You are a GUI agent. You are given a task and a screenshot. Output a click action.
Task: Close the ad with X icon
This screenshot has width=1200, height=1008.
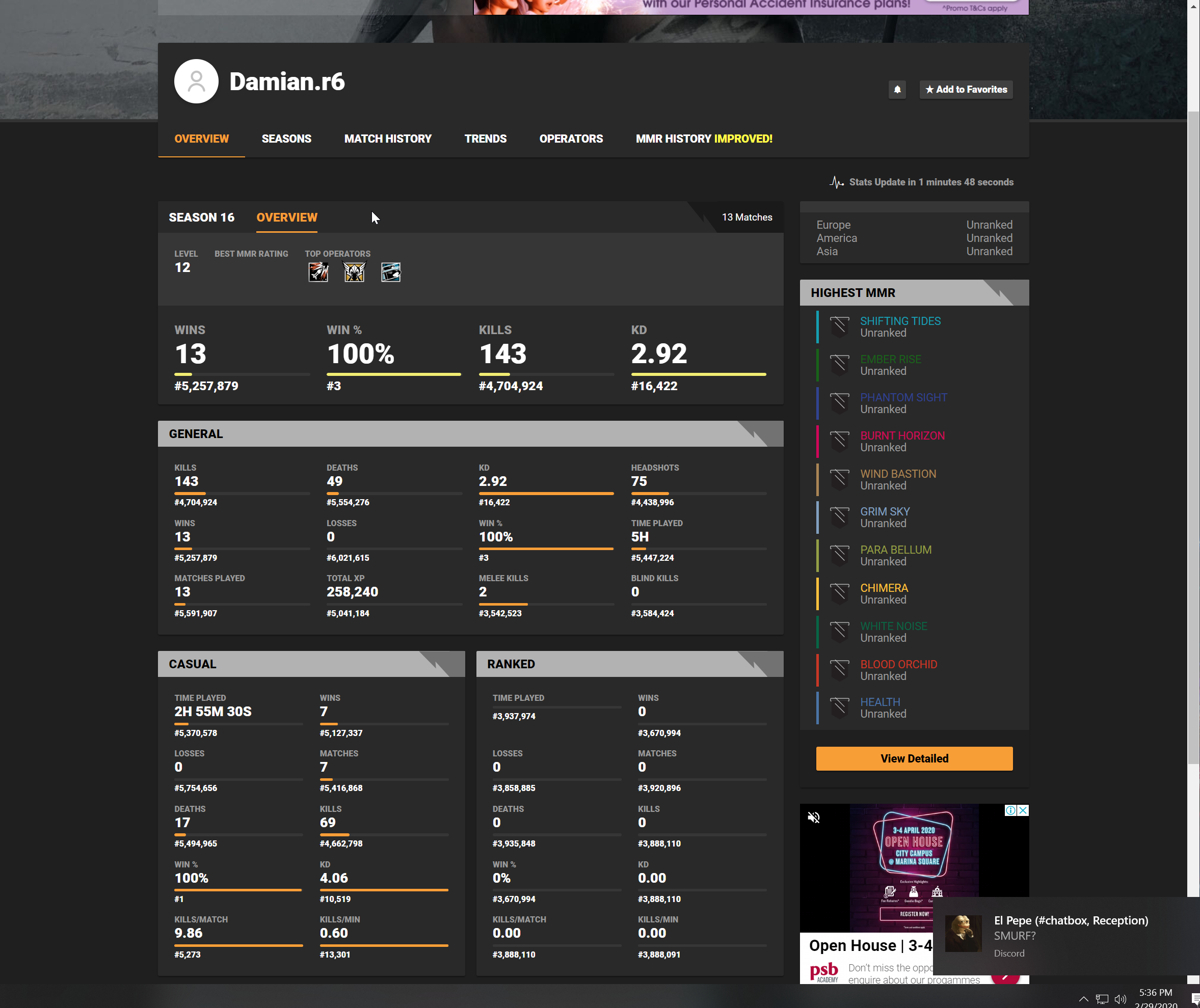point(1023,810)
